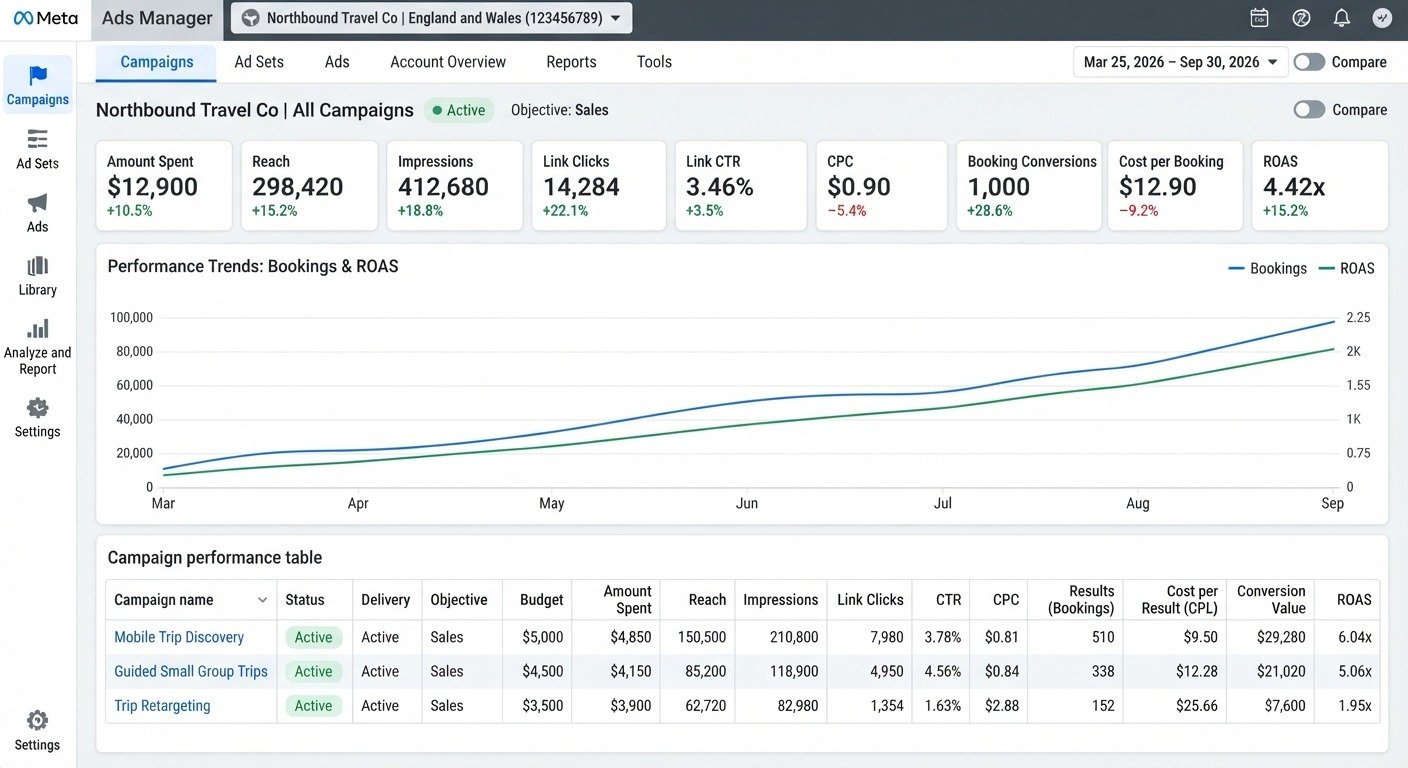
Task: Open the notifications bell
Action: (1342, 18)
